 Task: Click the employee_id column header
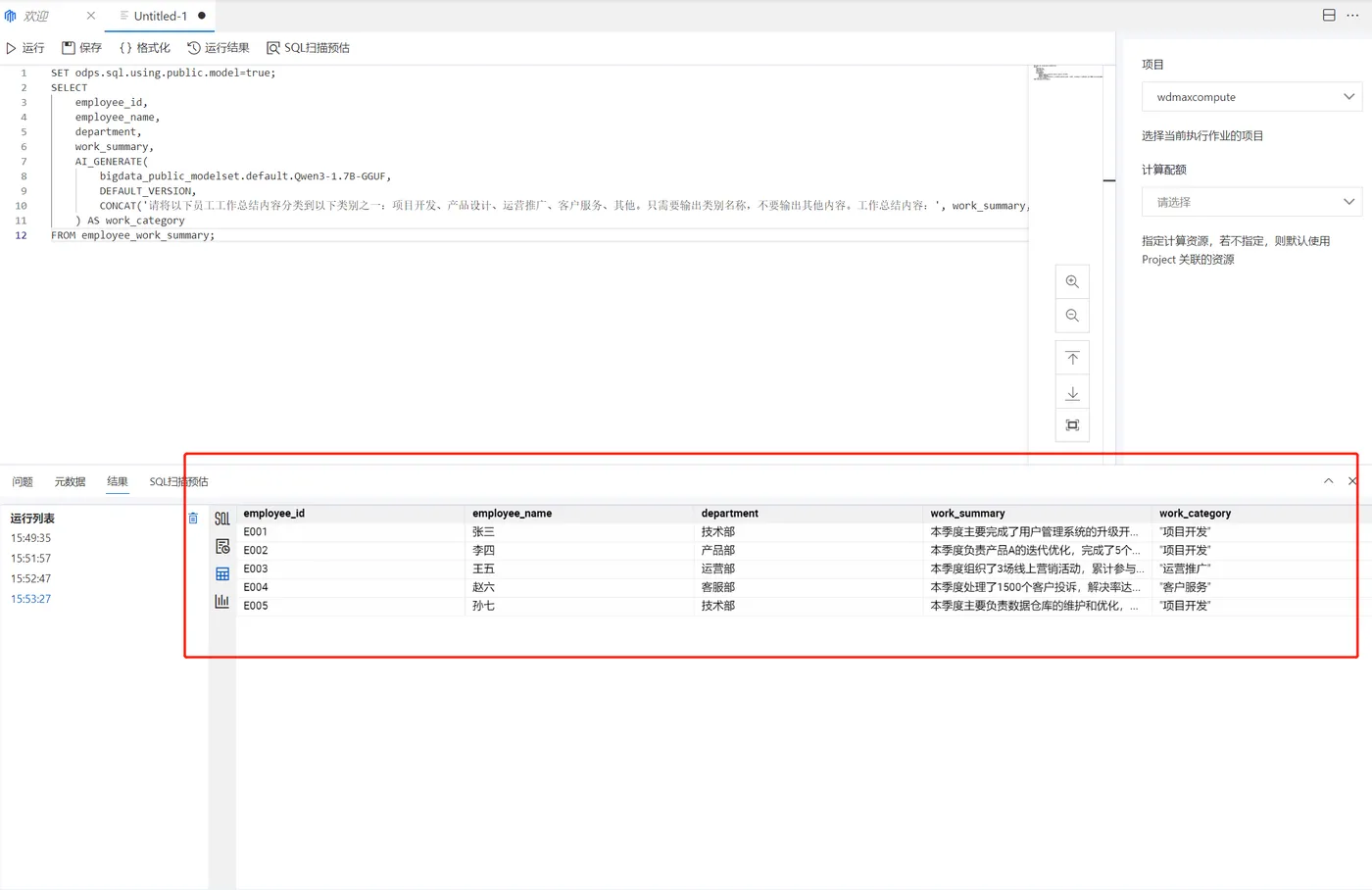click(351, 513)
